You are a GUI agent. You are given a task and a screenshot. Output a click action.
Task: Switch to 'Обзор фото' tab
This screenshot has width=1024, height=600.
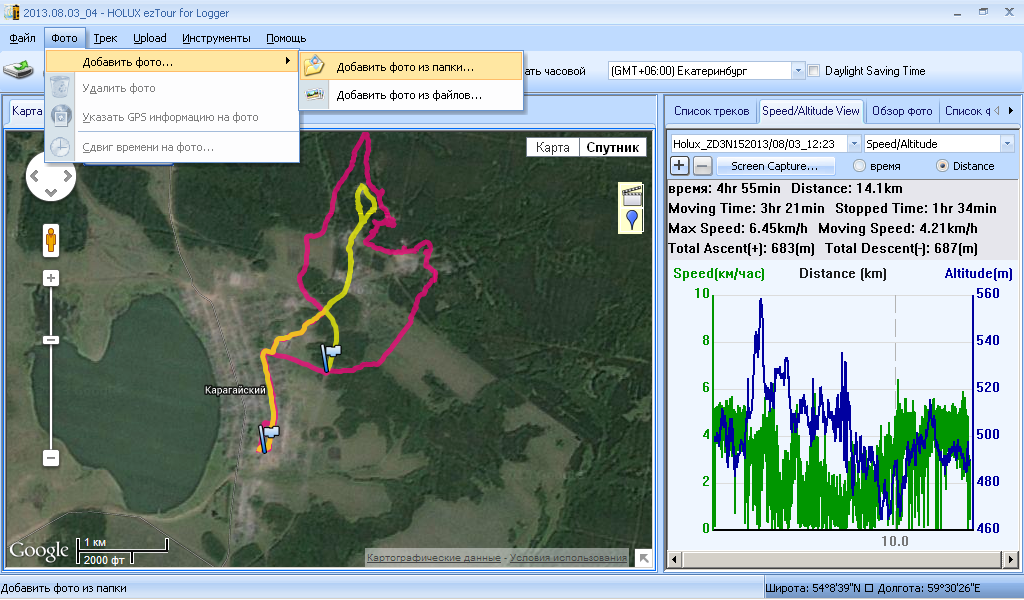[x=902, y=111]
